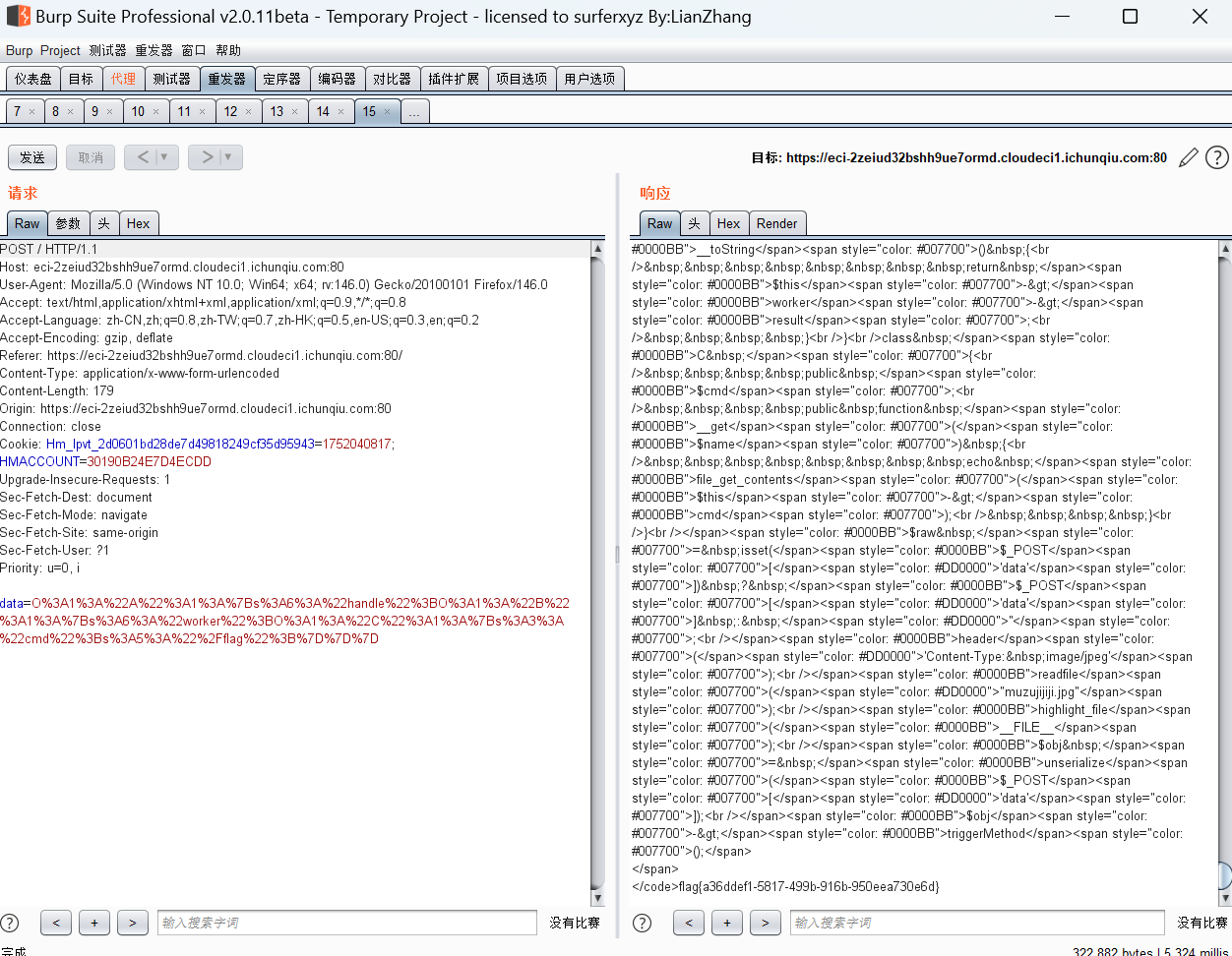Open the 窗口 menu
The height and width of the screenshot is (956, 1232).
194,50
